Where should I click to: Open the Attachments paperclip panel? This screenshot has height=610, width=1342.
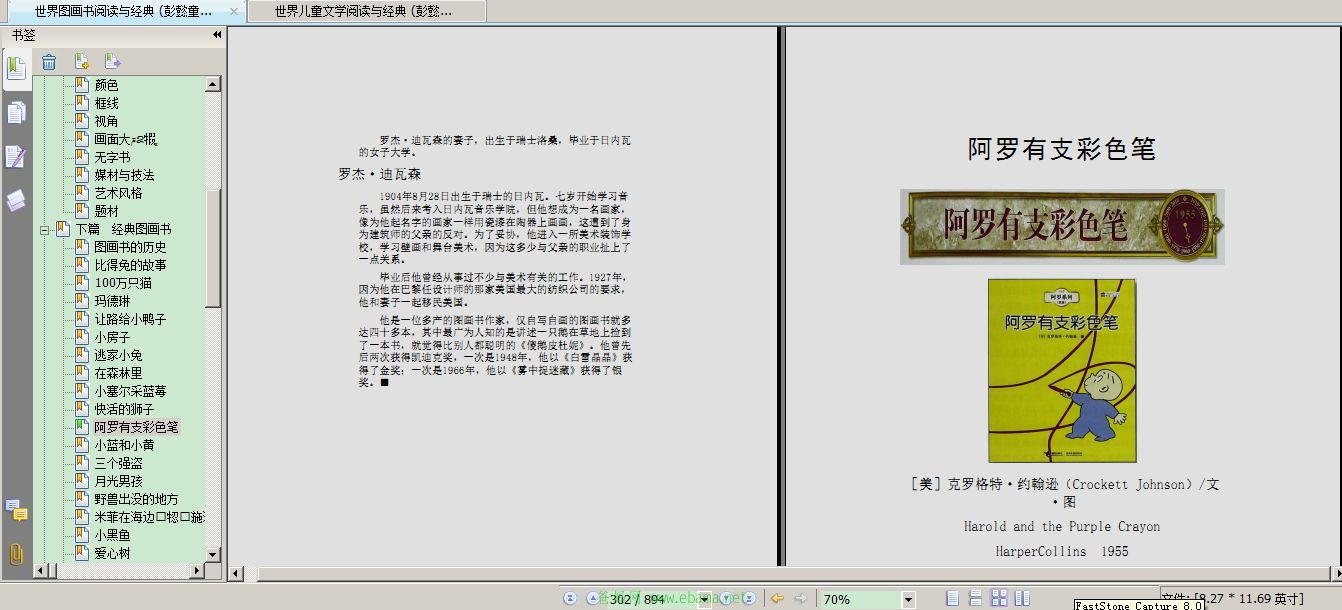click(x=16, y=553)
